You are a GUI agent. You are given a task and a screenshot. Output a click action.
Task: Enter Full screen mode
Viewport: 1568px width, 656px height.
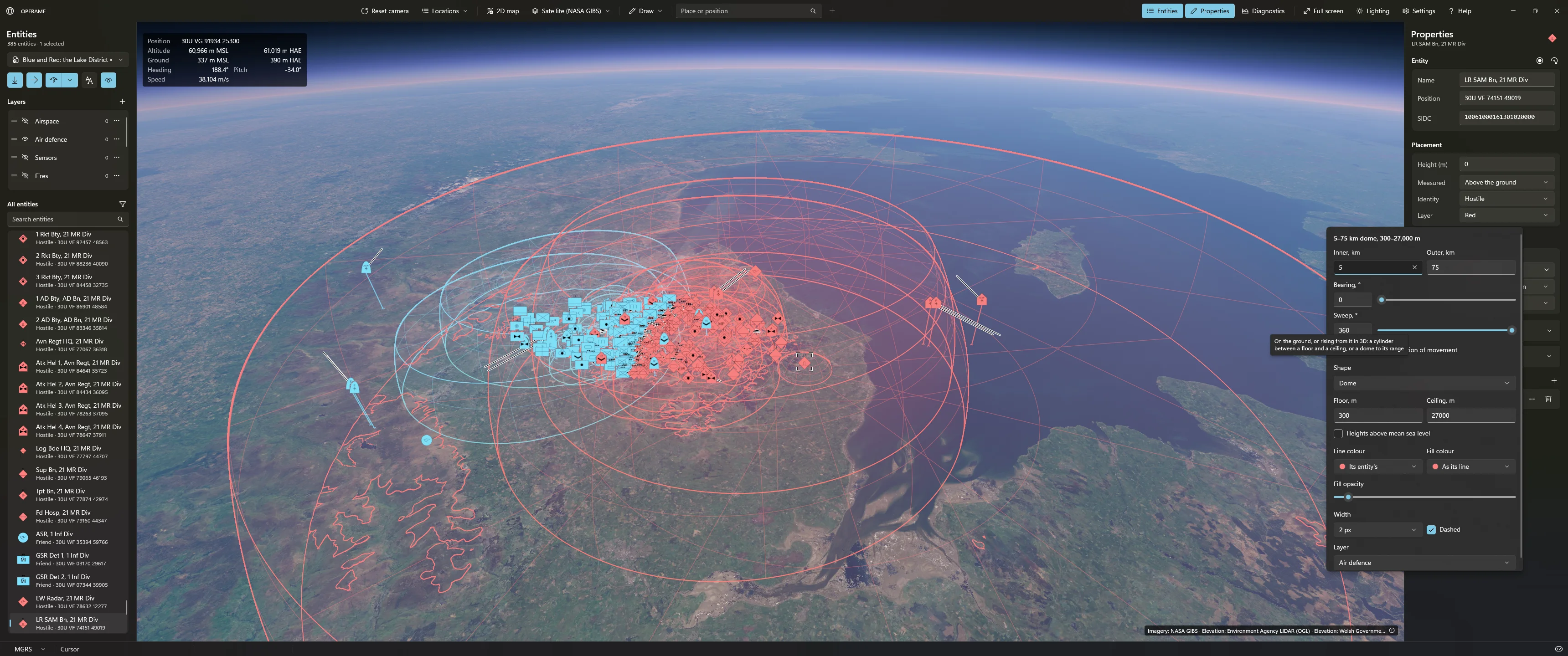tap(1323, 11)
